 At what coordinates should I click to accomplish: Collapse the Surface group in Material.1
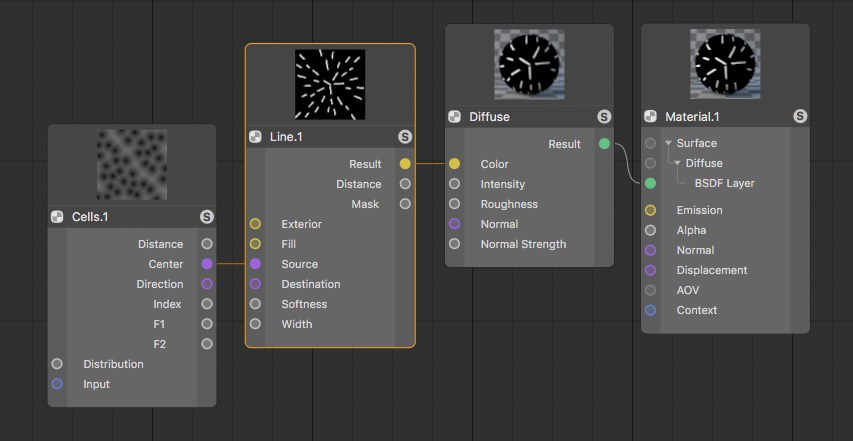(x=668, y=144)
